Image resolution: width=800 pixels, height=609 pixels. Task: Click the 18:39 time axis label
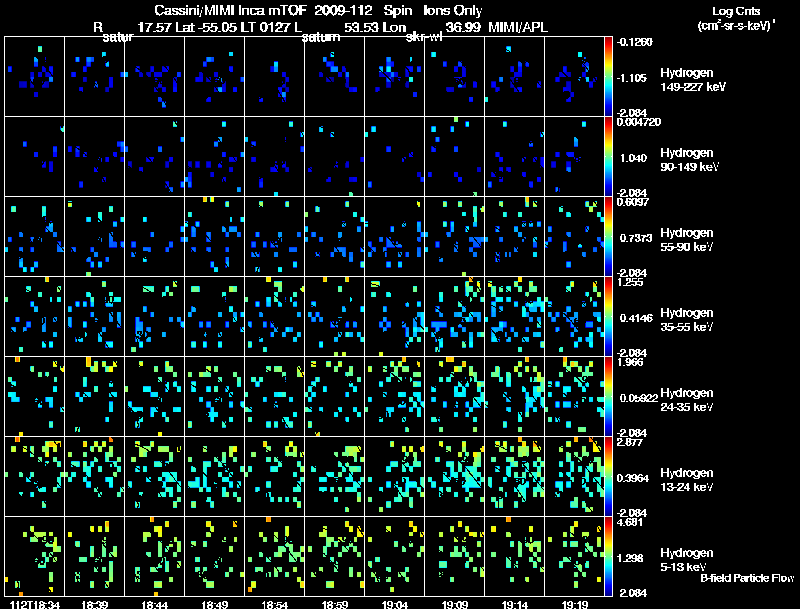pos(94,604)
